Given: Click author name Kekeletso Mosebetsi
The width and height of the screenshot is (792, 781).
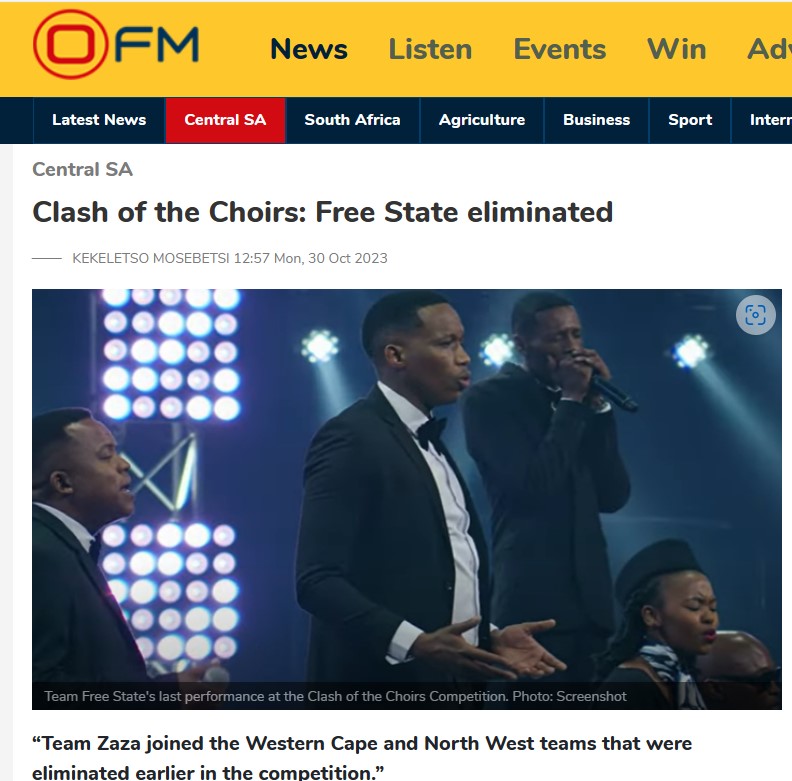Looking at the screenshot, I should [151, 258].
